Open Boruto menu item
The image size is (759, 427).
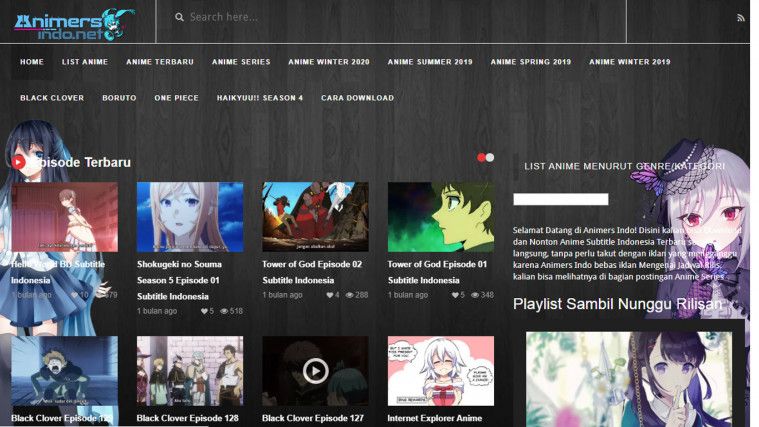pos(119,98)
